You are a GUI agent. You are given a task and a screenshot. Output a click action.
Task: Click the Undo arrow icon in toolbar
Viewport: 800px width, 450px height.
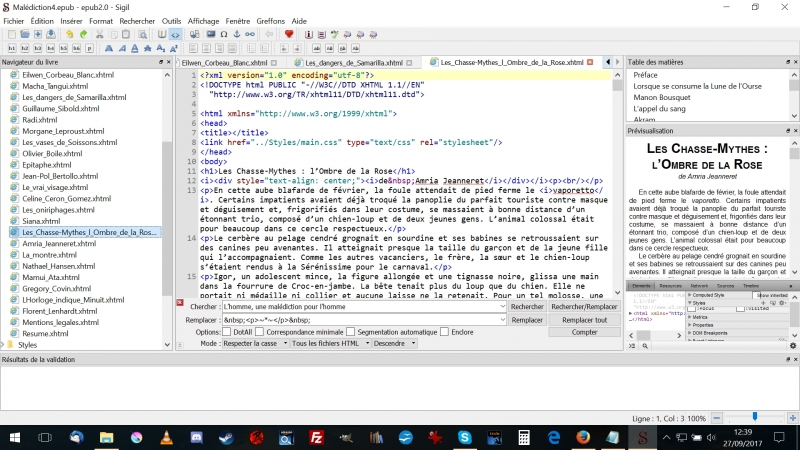[x=69, y=34]
